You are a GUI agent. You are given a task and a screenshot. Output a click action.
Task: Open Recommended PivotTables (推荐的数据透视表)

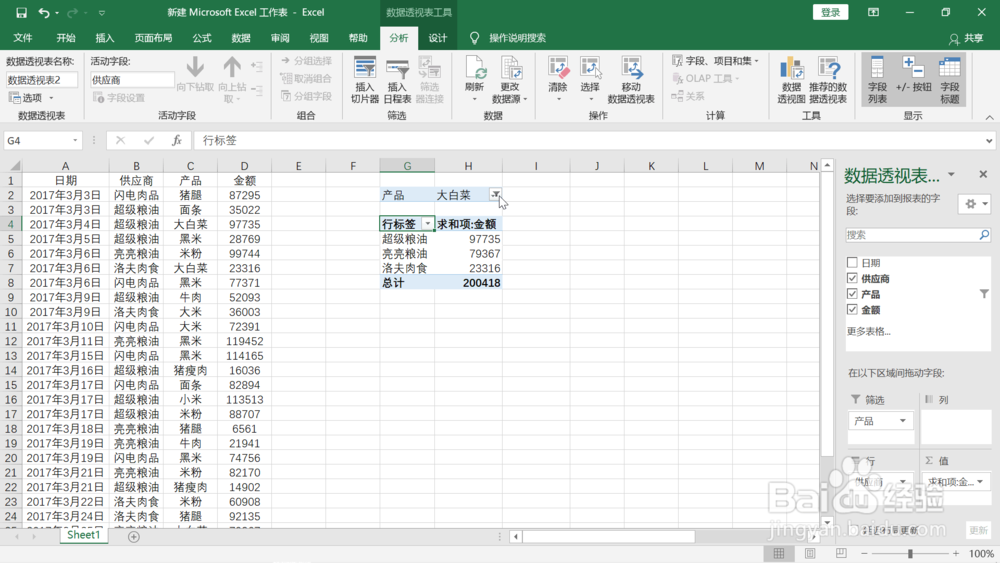click(x=828, y=80)
